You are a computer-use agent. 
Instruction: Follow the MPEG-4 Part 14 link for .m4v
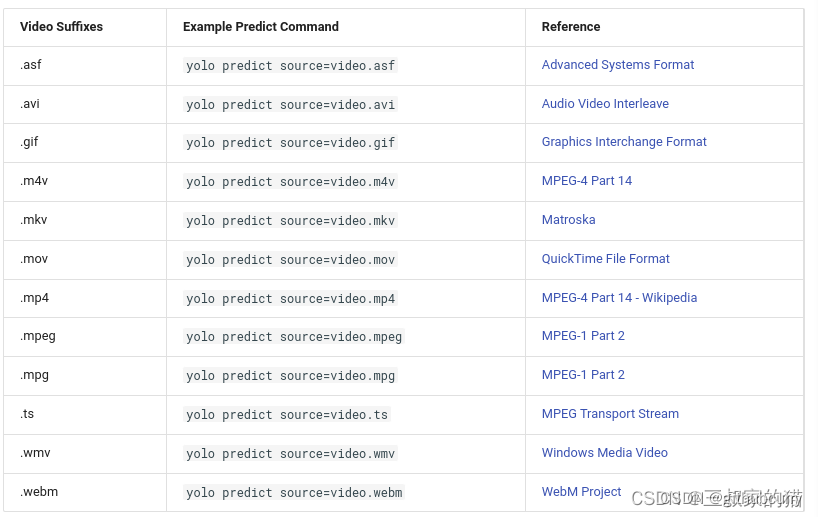click(x=586, y=181)
